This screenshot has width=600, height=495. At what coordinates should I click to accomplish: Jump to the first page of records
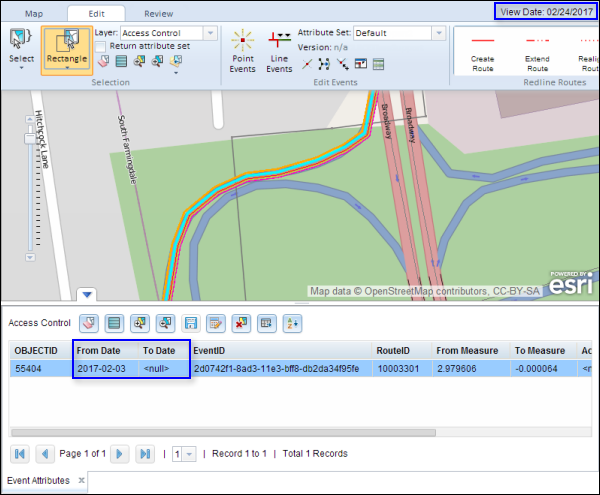pyautogui.click(x=20, y=453)
